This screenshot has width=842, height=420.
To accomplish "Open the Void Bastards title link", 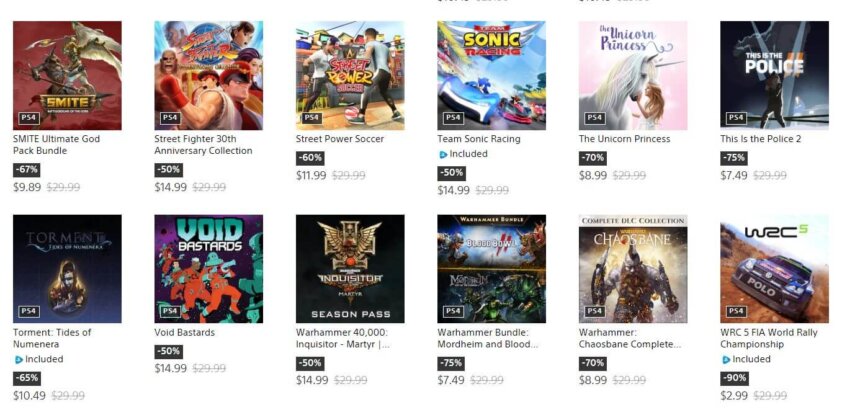I will (x=185, y=333).
